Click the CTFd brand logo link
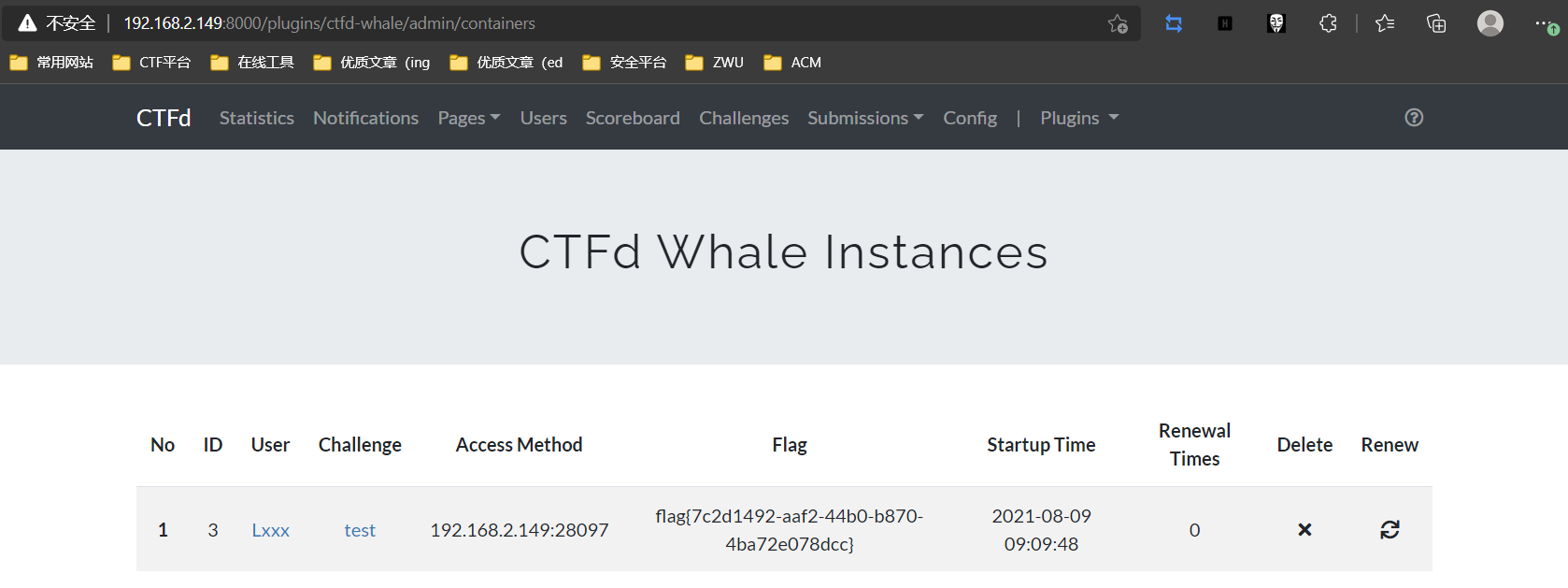 coord(164,118)
